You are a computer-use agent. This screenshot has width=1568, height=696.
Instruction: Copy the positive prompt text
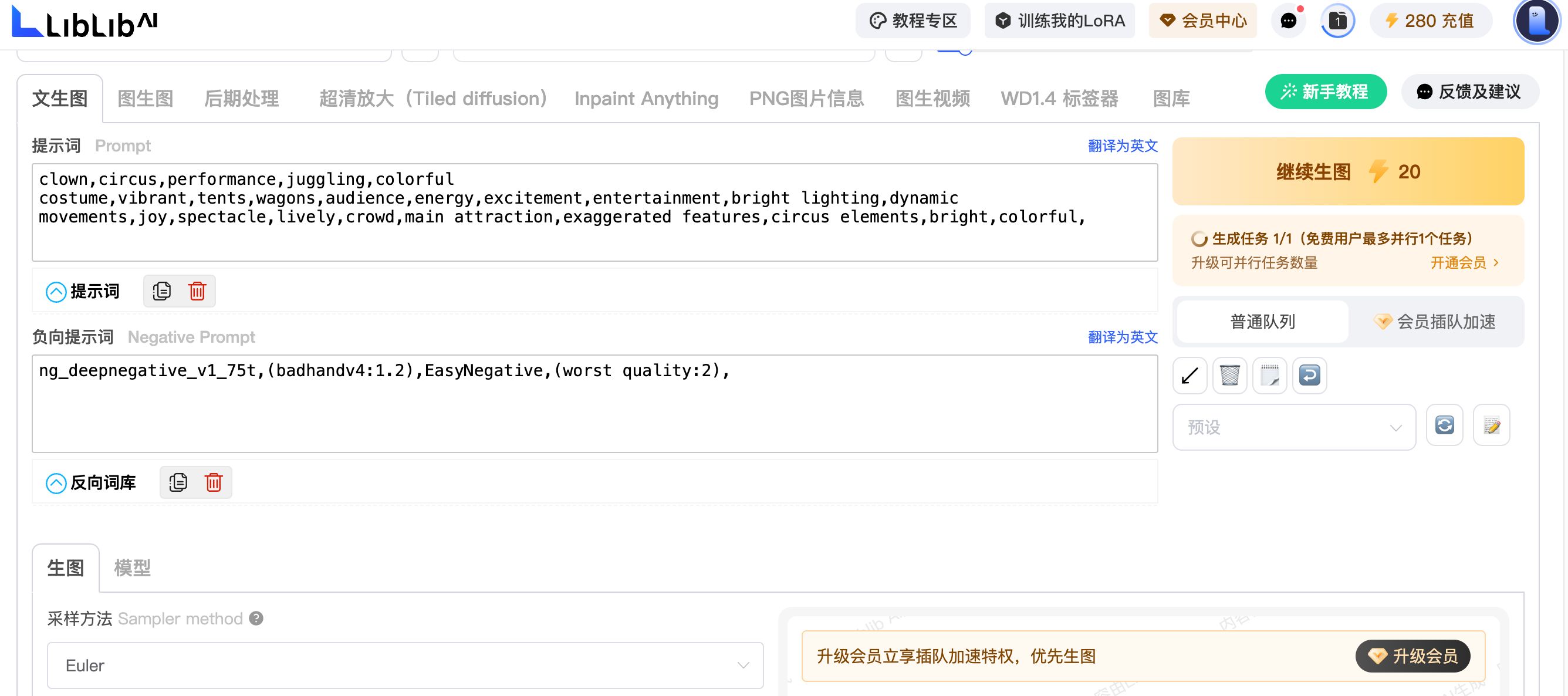pyautogui.click(x=162, y=292)
